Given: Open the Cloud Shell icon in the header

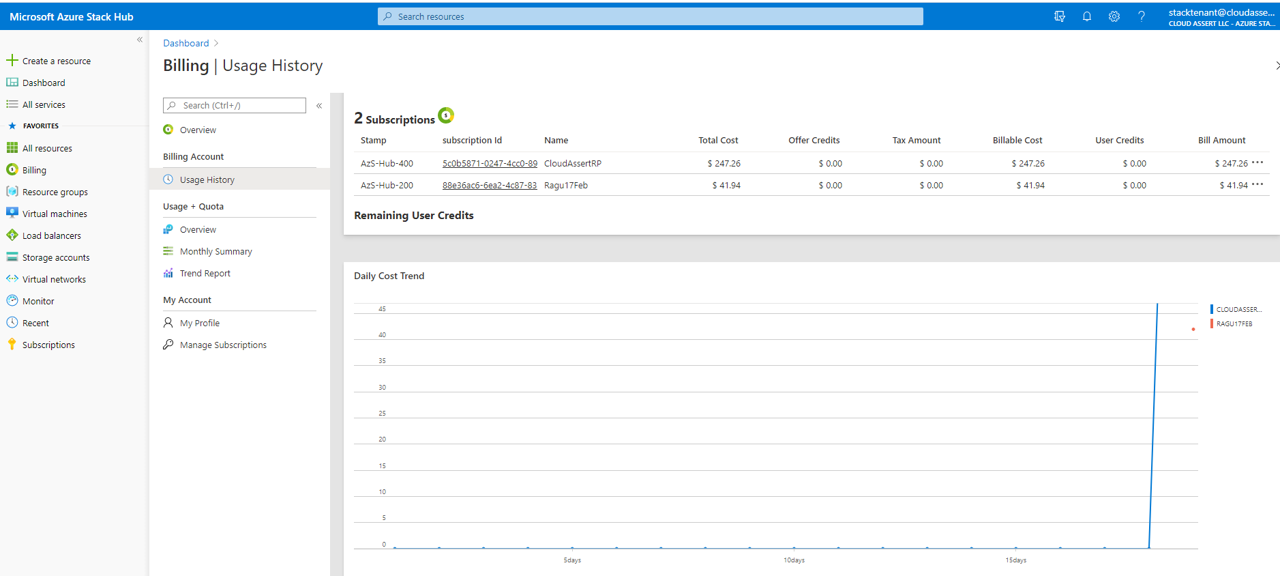Looking at the screenshot, I should (1060, 16).
